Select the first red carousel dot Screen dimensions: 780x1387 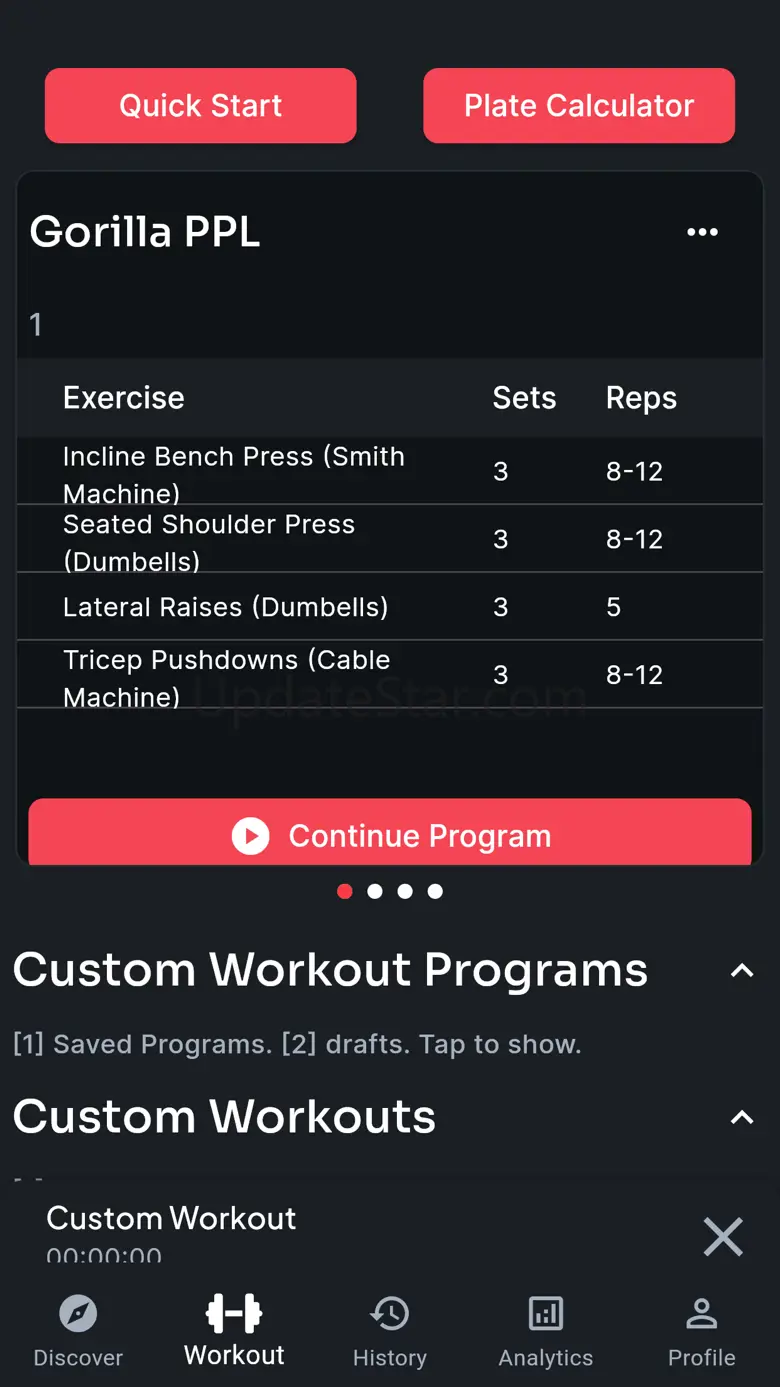tap(345, 891)
